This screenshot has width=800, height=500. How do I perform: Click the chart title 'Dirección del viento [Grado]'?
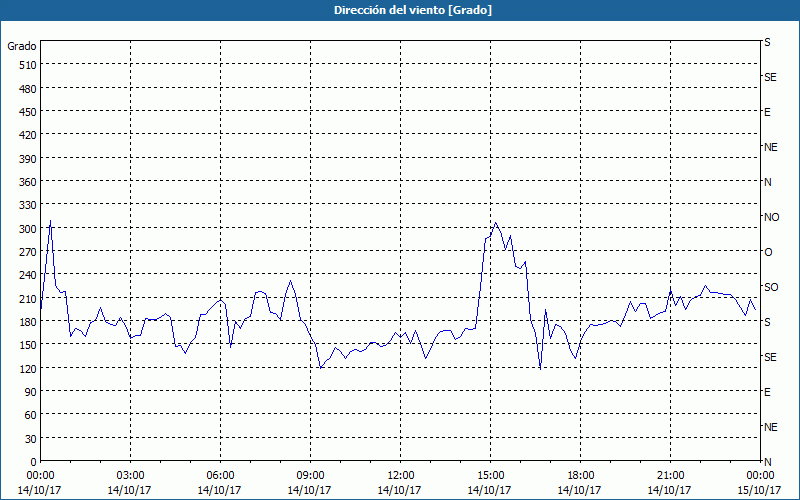pyautogui.click(x=413, y=10)
